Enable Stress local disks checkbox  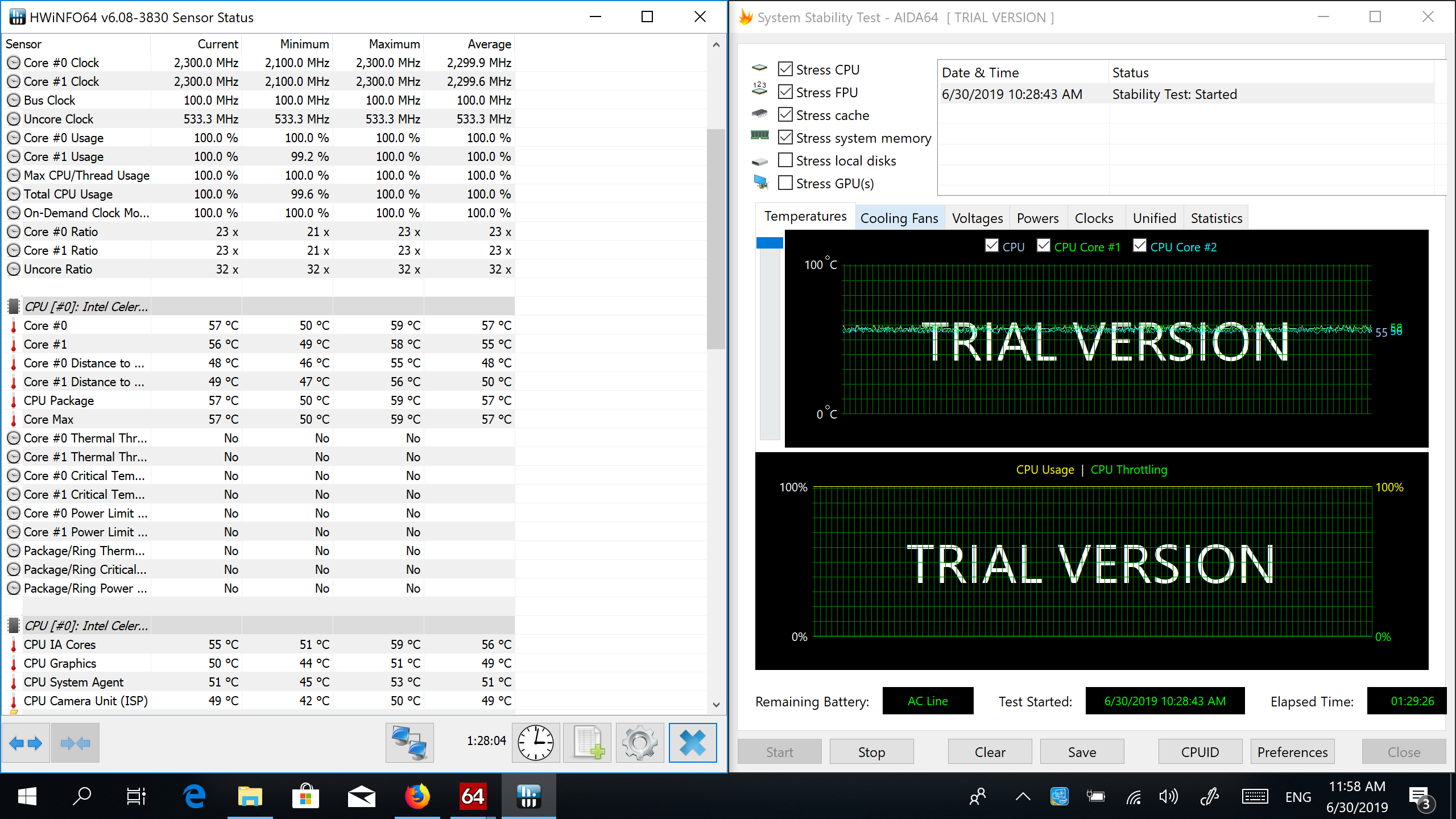tap(785, 160)
